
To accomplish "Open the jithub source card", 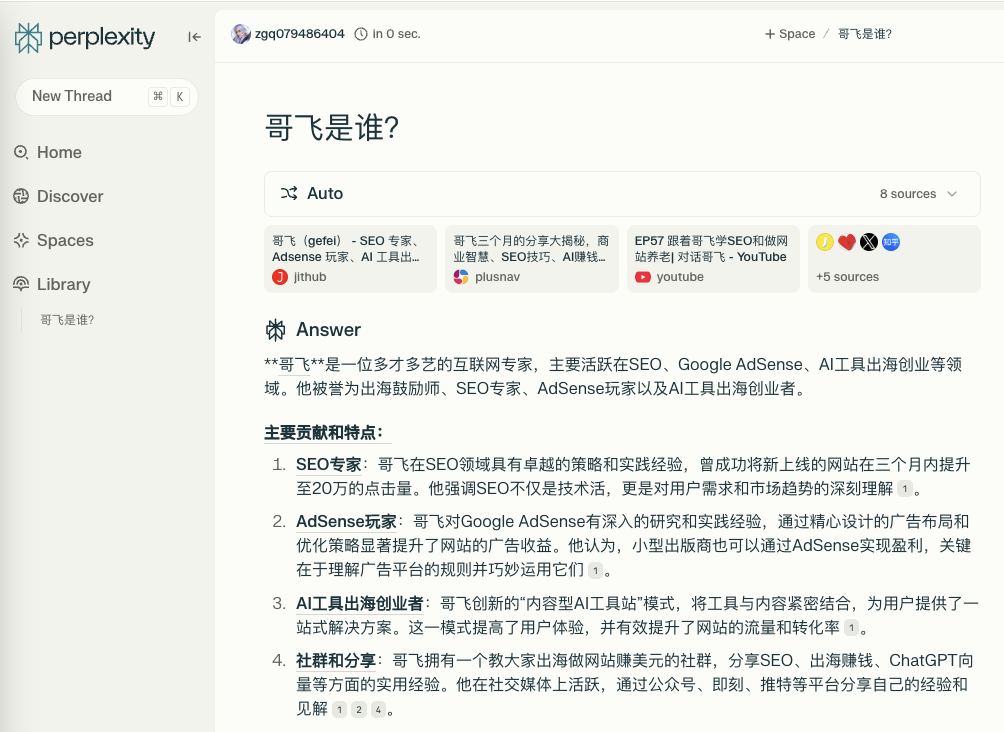I will [x=350, y=259].
